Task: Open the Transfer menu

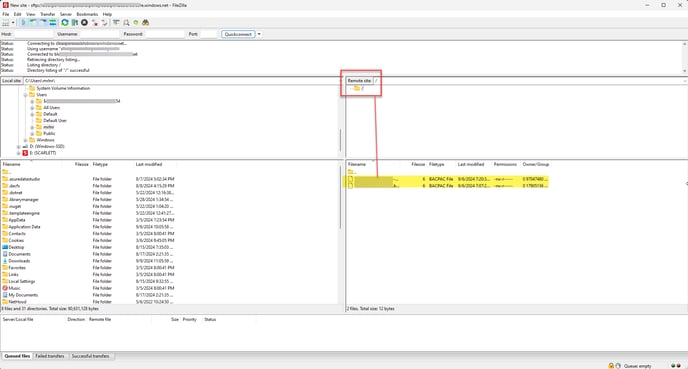Action: (x=47, y=14)
